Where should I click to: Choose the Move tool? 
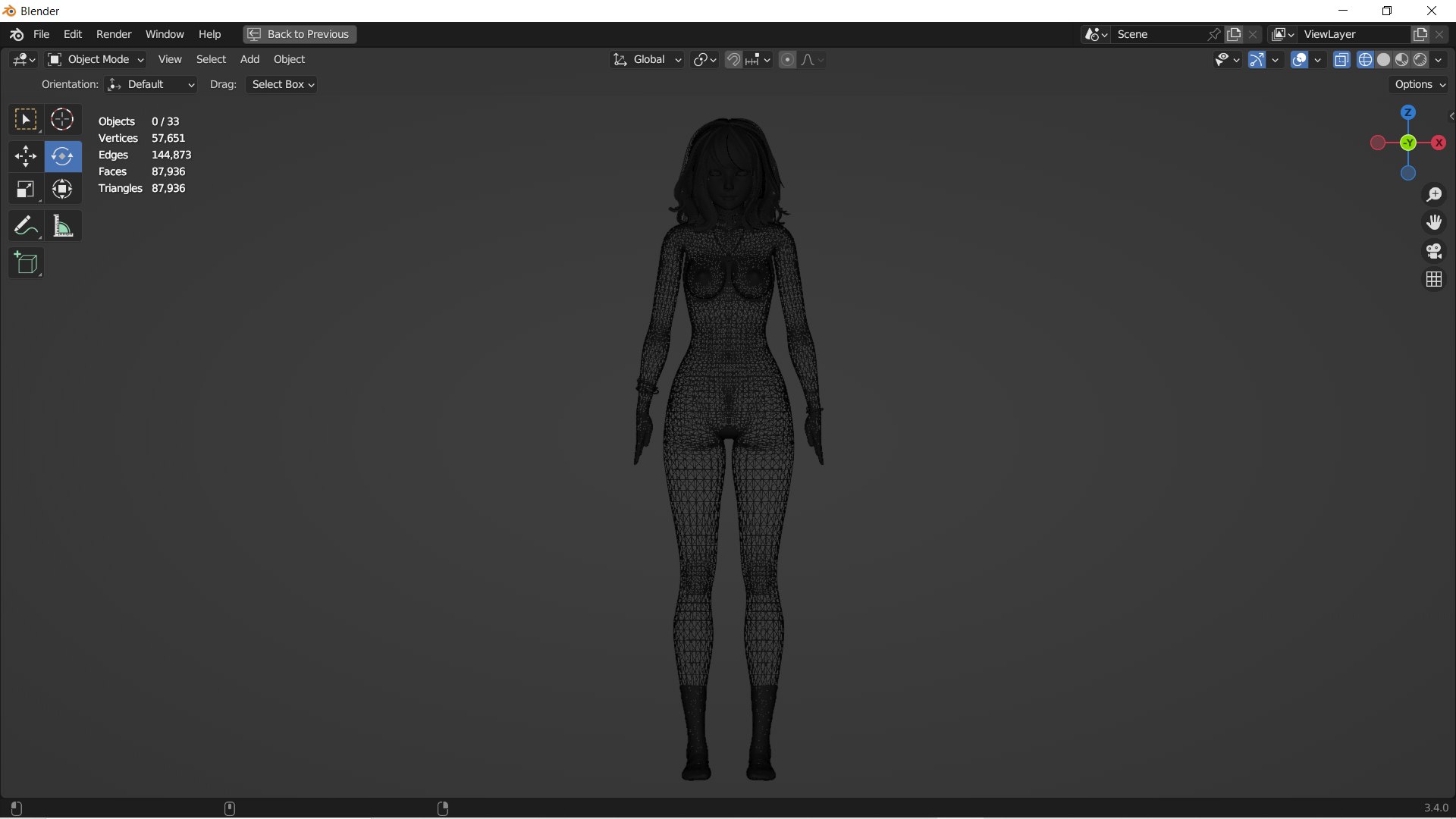[x=26, y=156]
